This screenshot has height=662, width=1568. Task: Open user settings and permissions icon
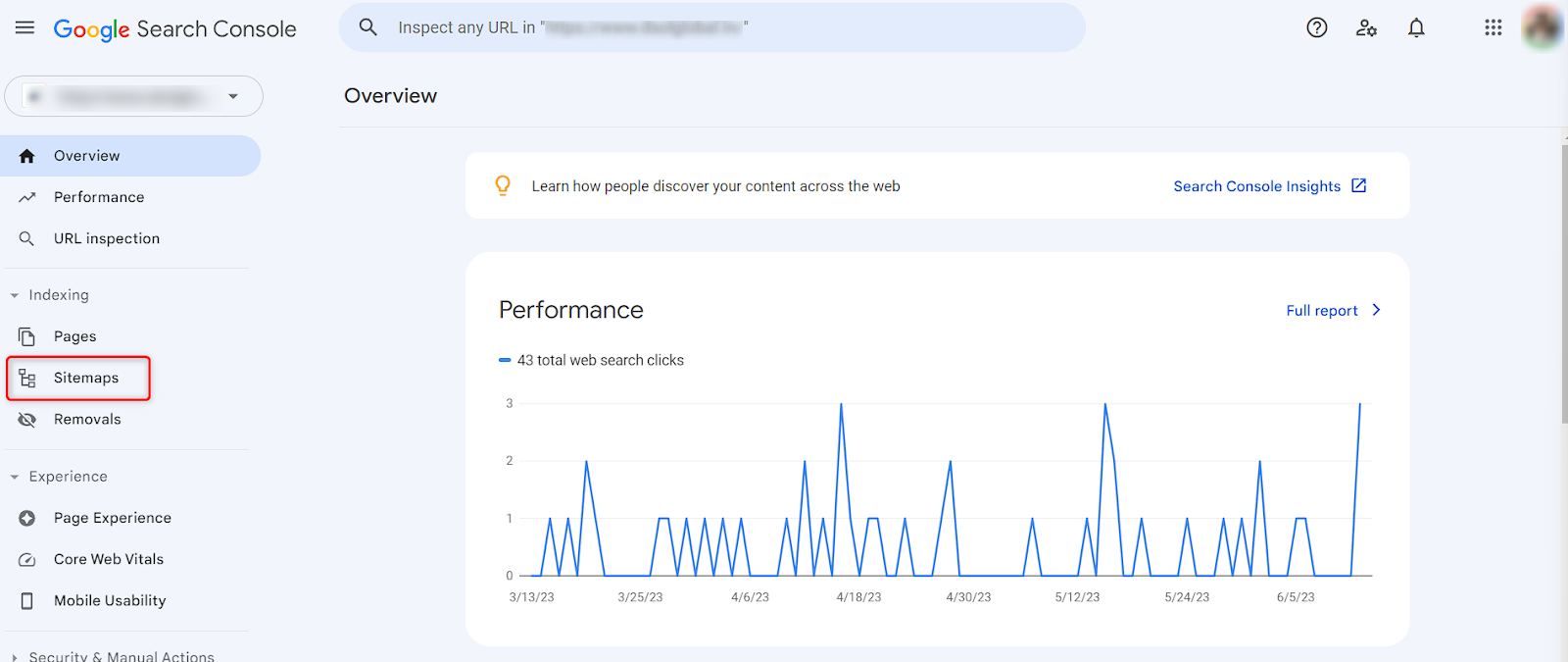1366,27
